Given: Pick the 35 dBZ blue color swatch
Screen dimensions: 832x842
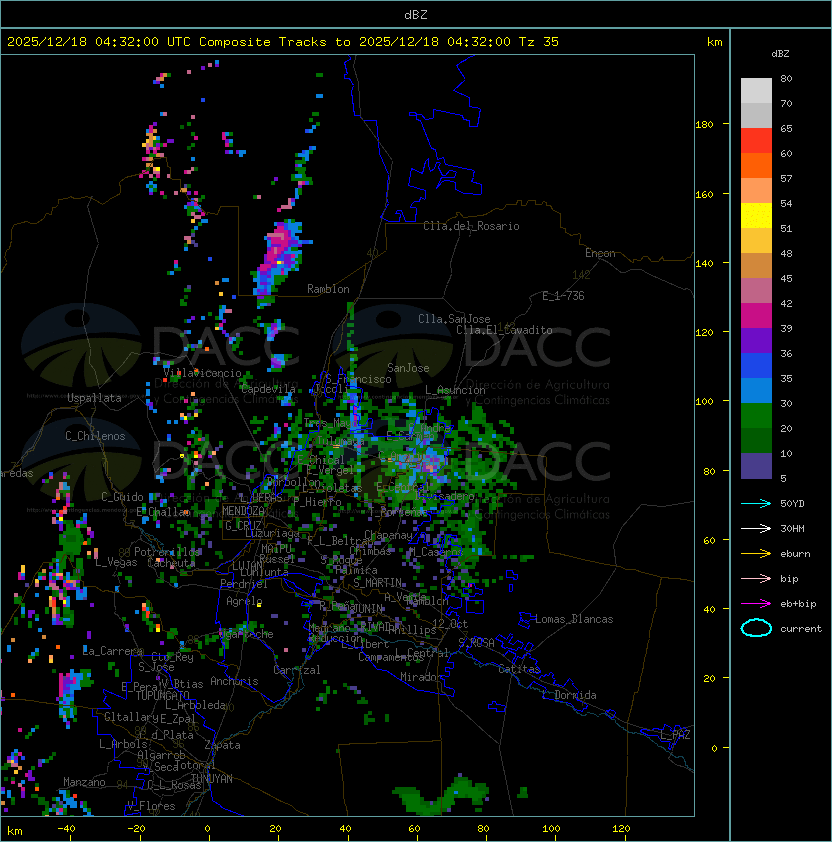Looking at the screenshot, I should pyautogui.click(x=756, y=390).
